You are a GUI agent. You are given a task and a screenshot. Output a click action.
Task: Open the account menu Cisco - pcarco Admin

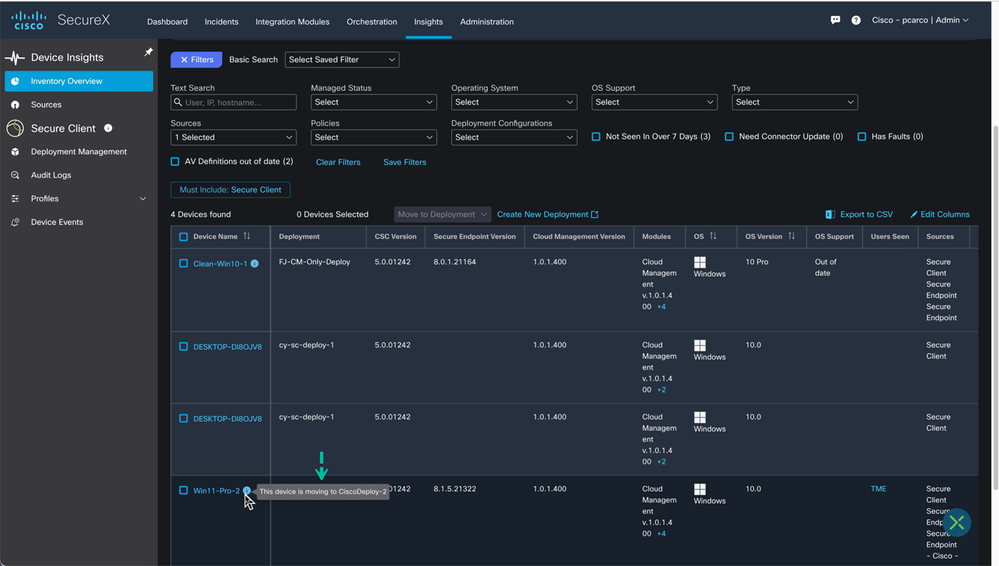[x=920, y=20]
